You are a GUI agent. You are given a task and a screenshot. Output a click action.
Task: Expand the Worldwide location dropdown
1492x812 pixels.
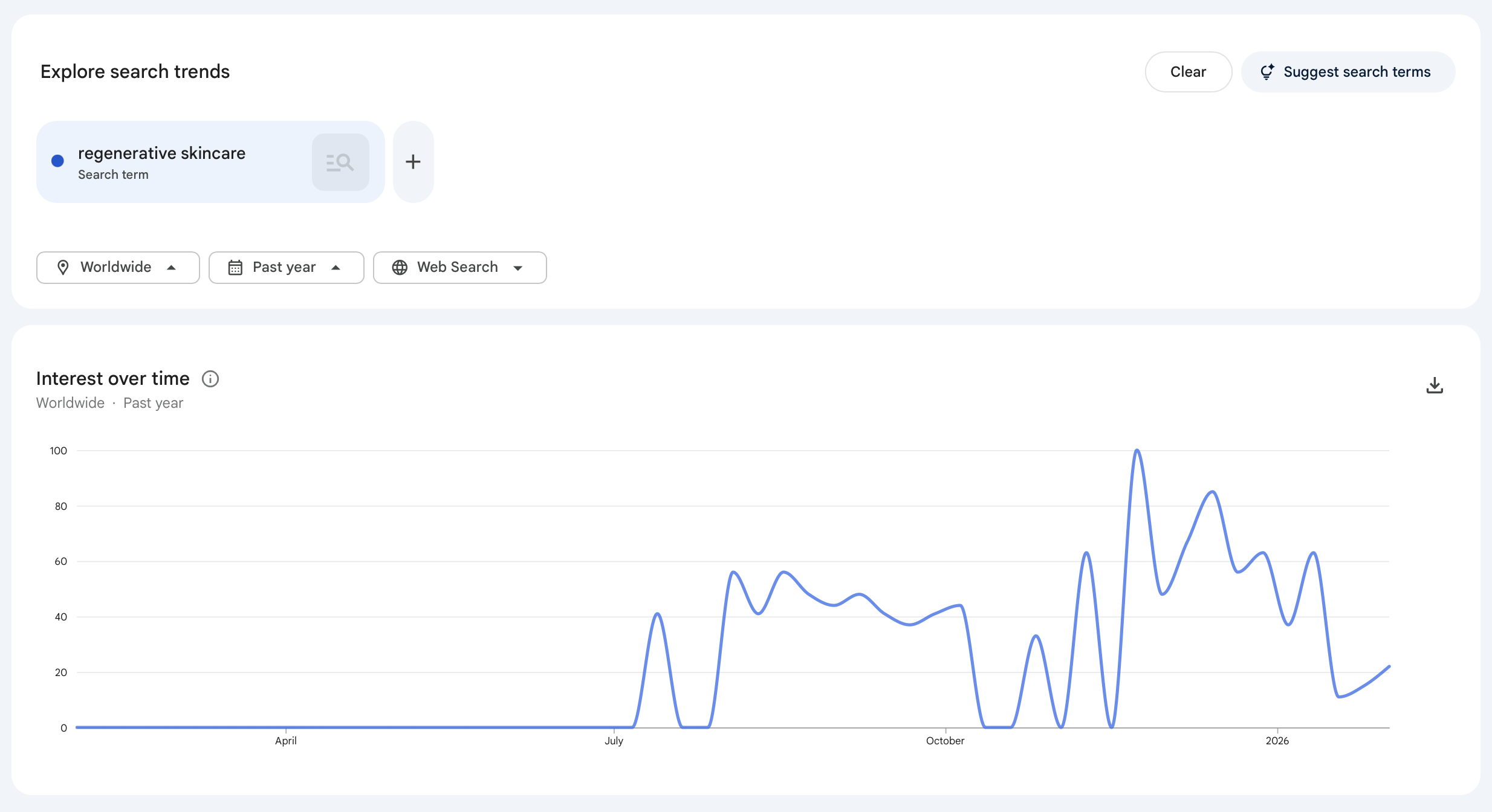click(x=172, y=267)
